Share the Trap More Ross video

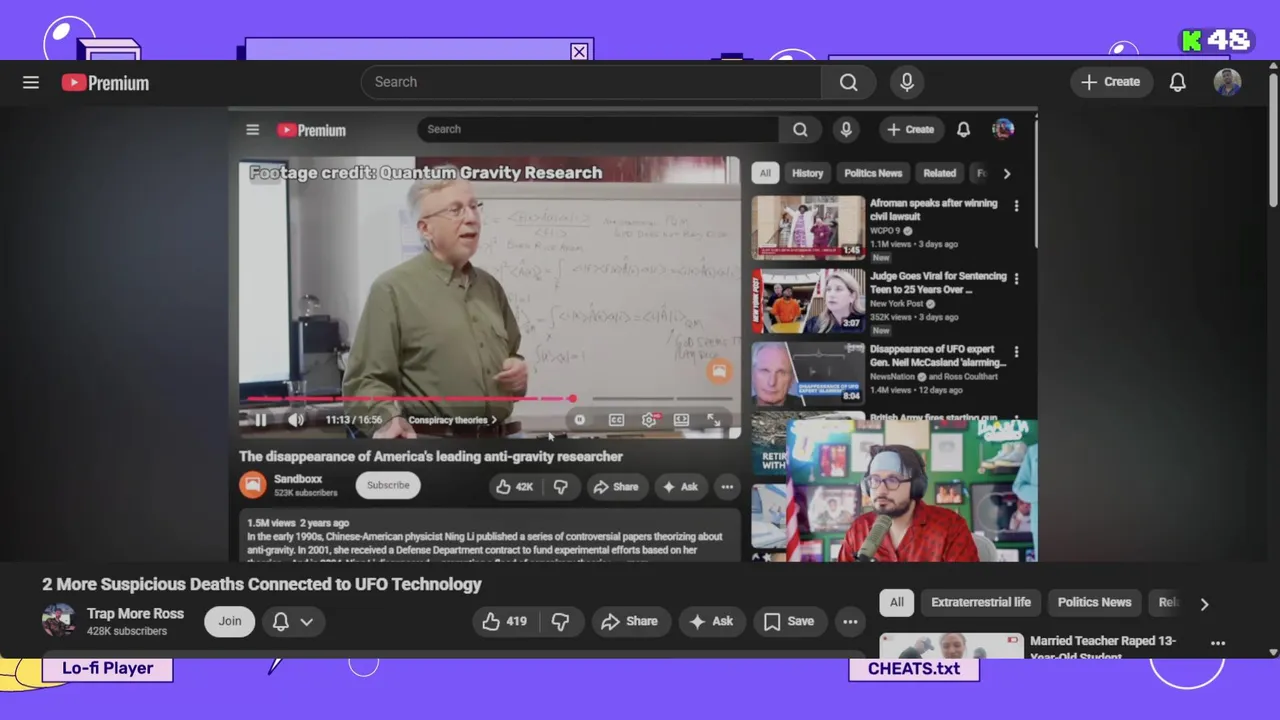click(629, 621)
